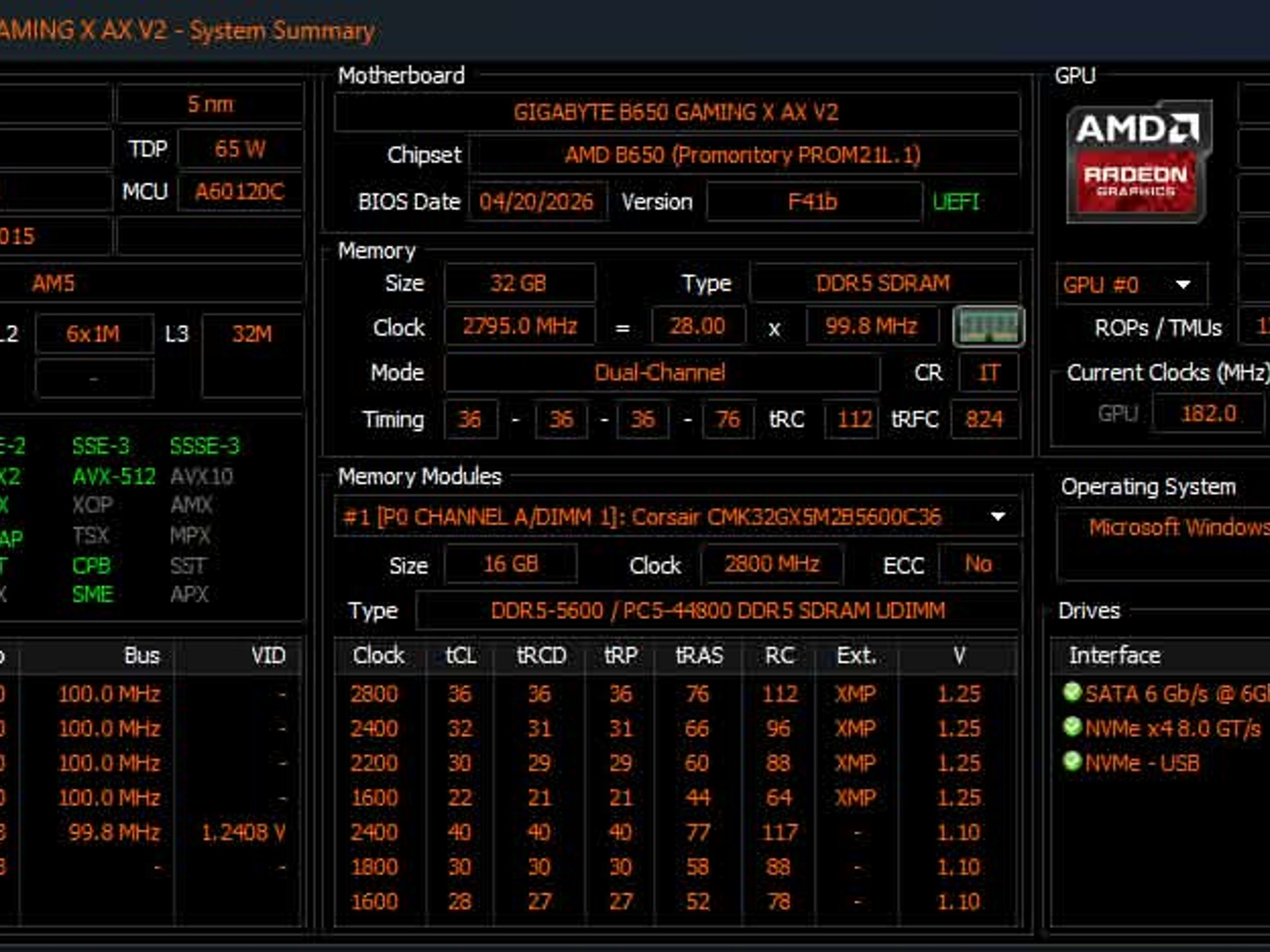Click memory base clock 99.8 MHz field

(x=872, y=326)
